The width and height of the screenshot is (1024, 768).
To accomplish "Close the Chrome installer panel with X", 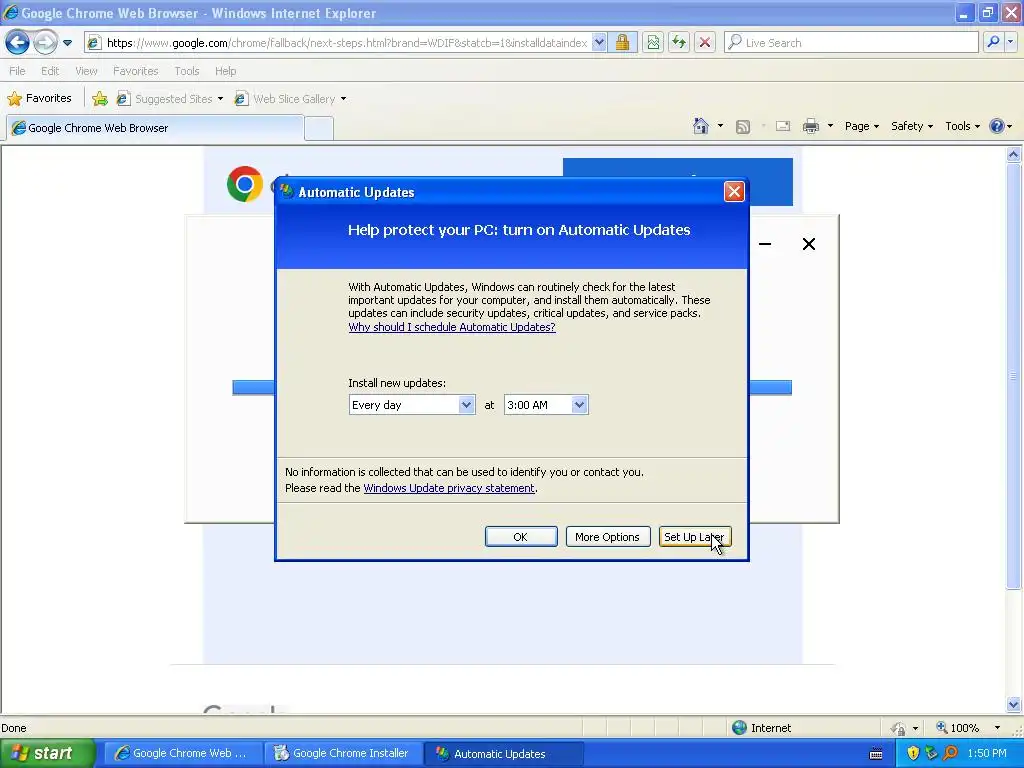I will [x=808, y=244].
